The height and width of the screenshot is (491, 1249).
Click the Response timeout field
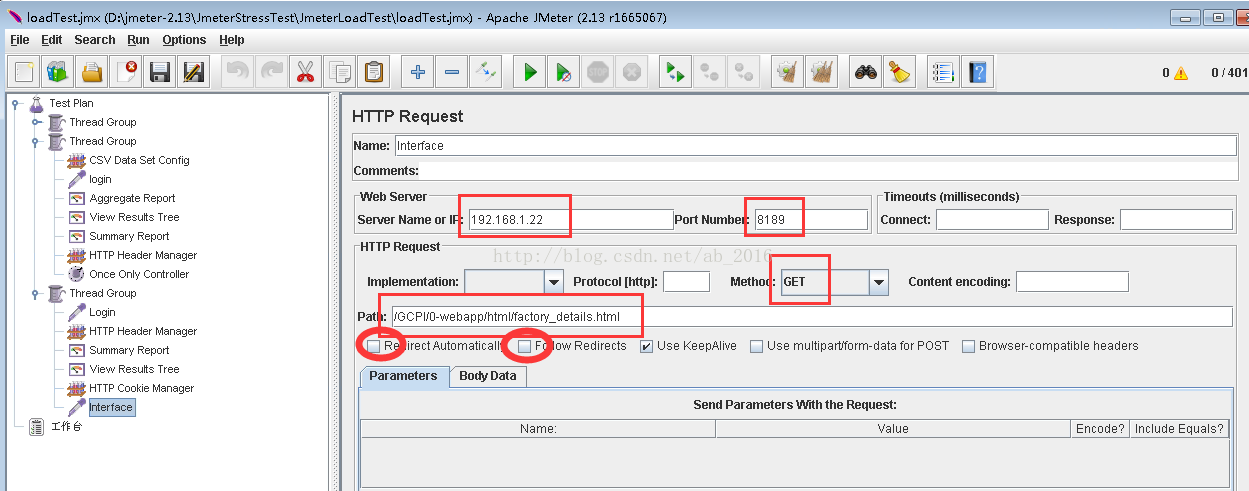[x=1176, y=219]
